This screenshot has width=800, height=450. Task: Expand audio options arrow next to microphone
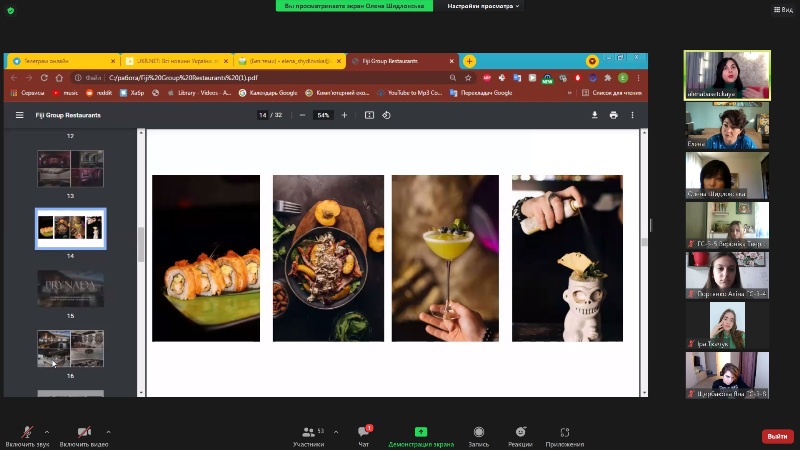[x=47, y=432]
